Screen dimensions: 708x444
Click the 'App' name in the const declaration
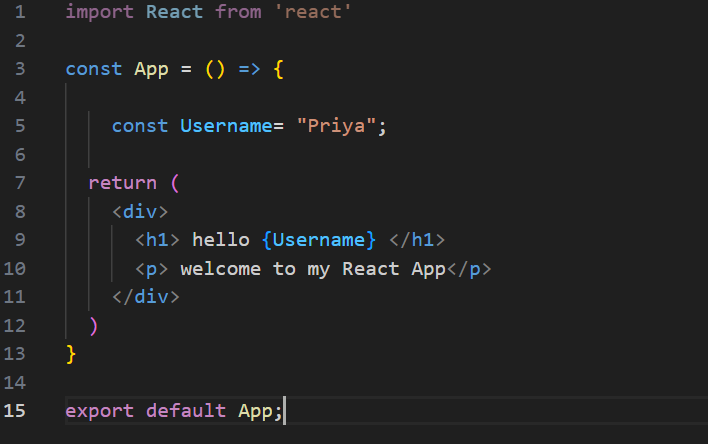click(x=151, y=70)
